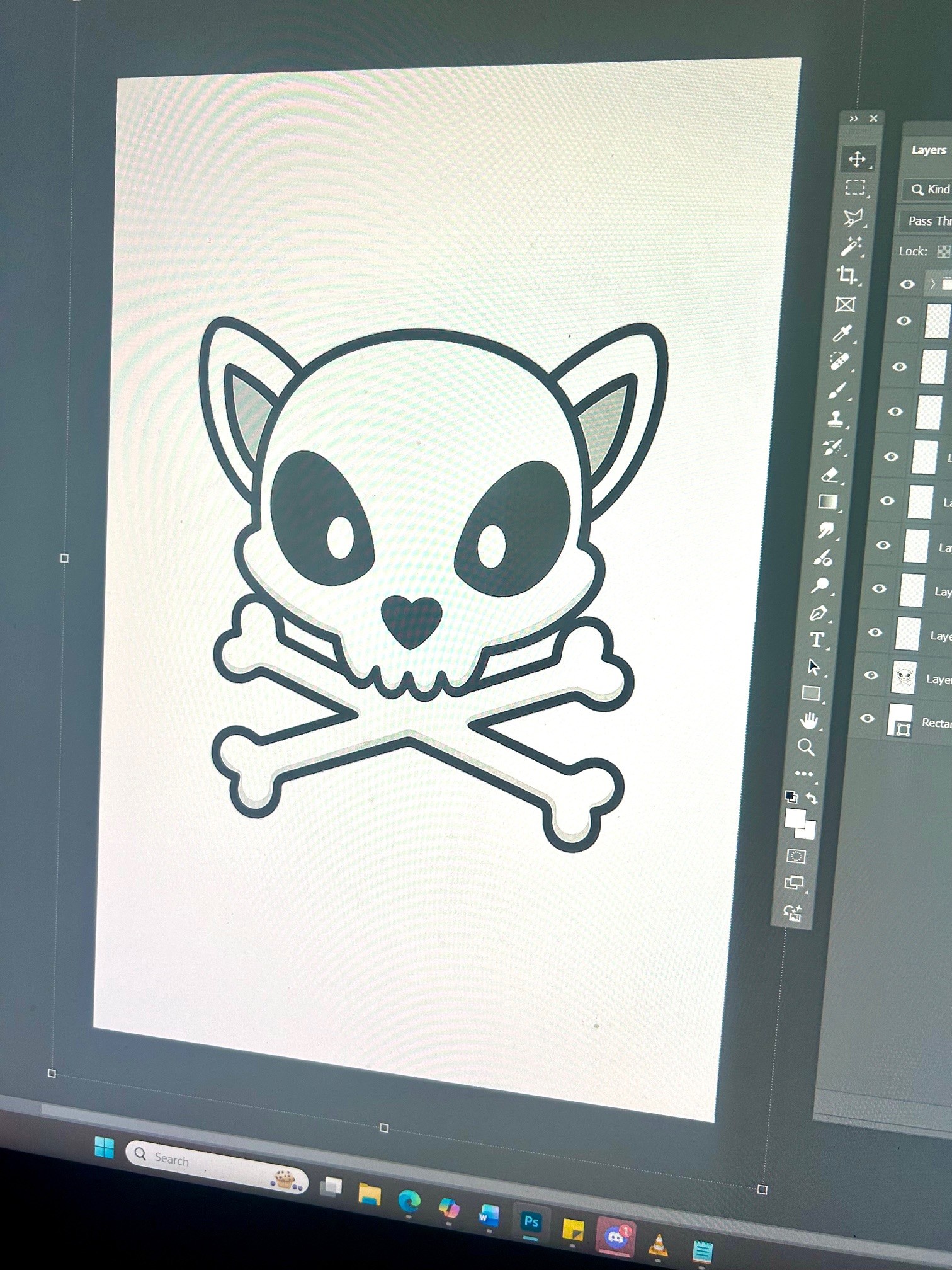Select the Move tool
The image size is (952, 1270).
click(857, 159)
